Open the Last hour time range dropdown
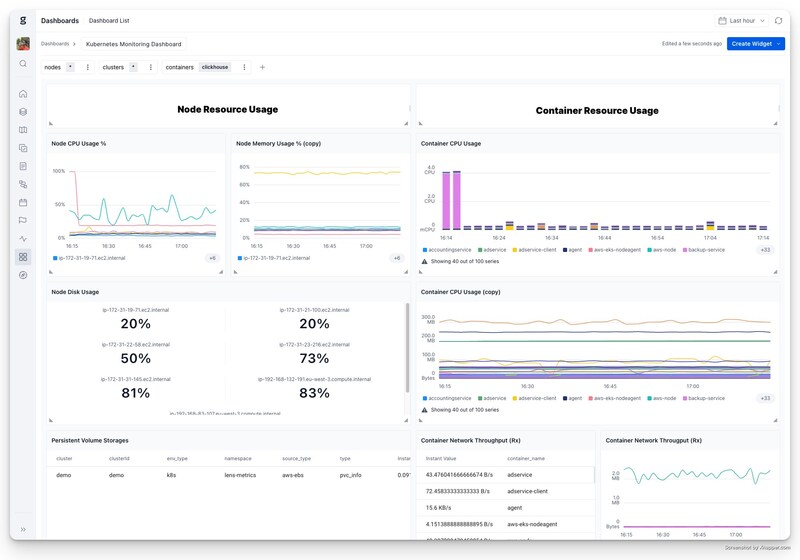Viewport: 800px width, 560px height. pos(743,20)
